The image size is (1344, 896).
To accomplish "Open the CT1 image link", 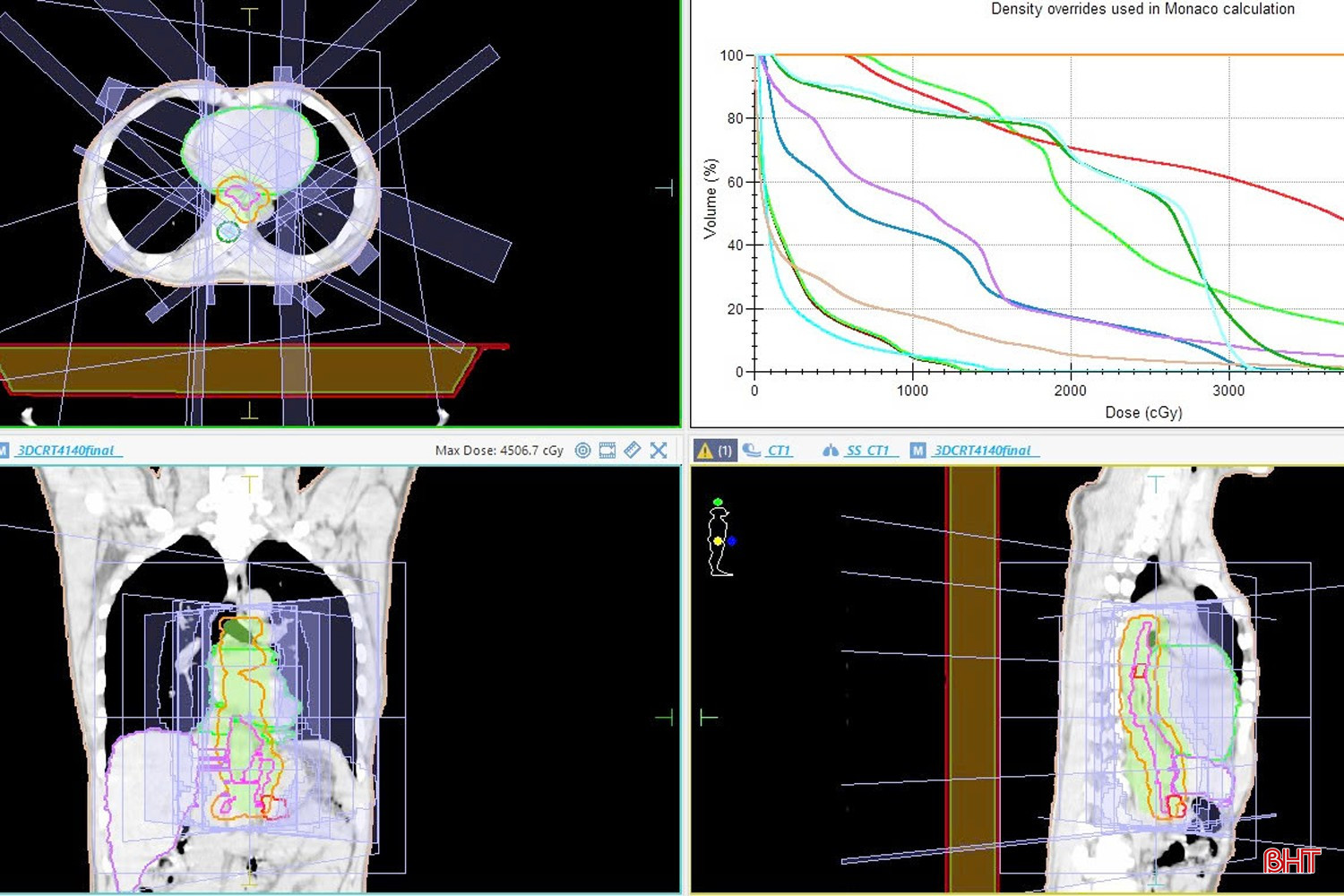I will (x=780, y=451).
